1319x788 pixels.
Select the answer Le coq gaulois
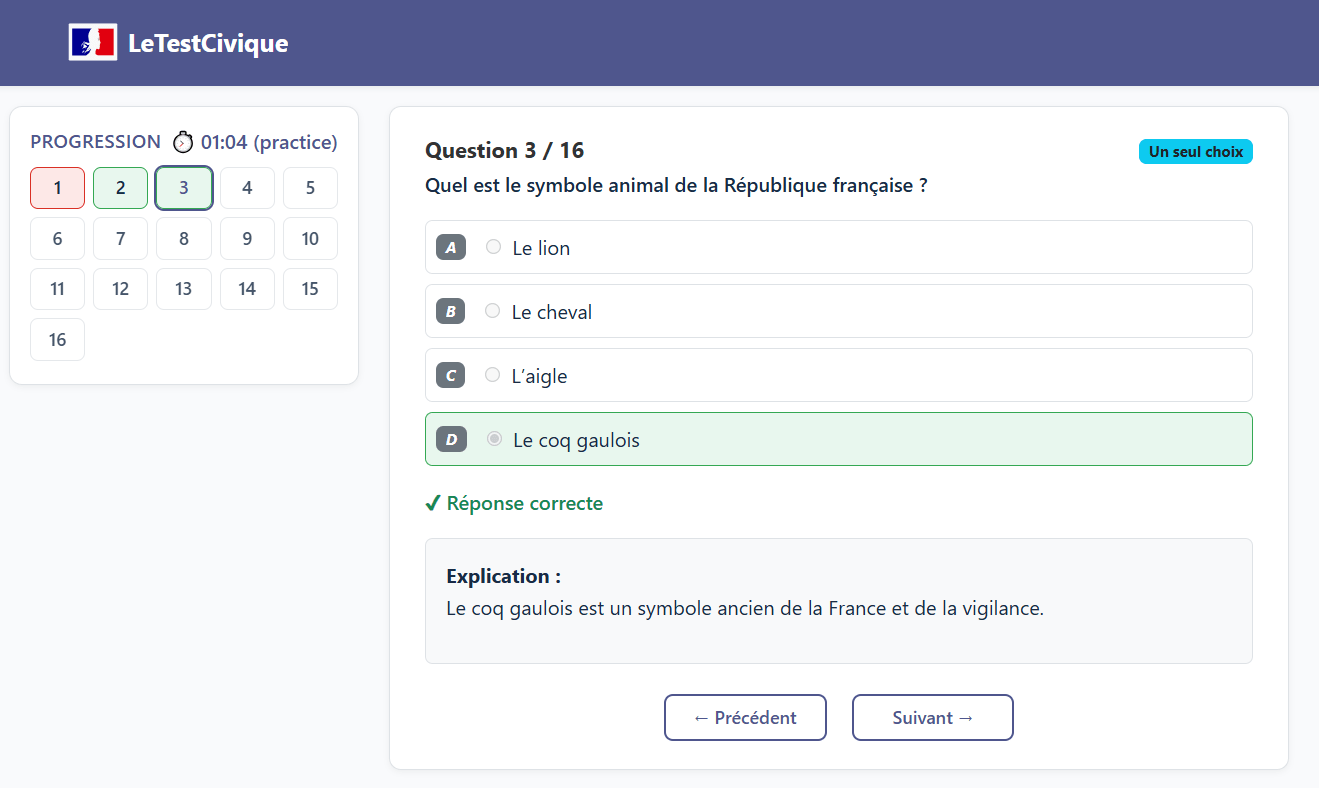pos(578,438)
